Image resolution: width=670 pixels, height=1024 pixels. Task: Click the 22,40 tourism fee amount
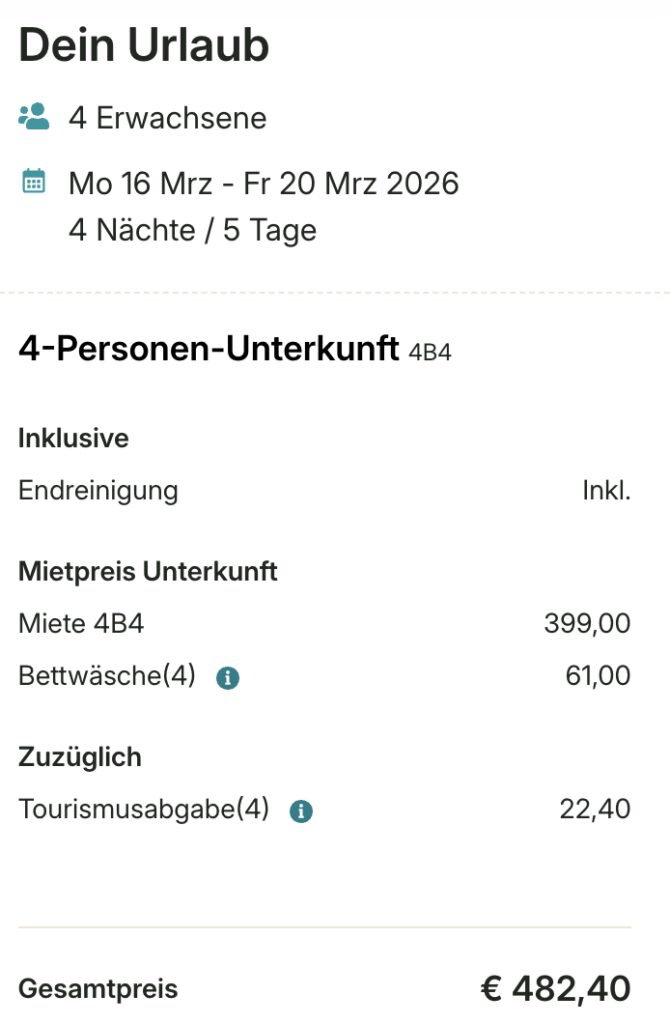pyautogui.click(x=602, y=809)
